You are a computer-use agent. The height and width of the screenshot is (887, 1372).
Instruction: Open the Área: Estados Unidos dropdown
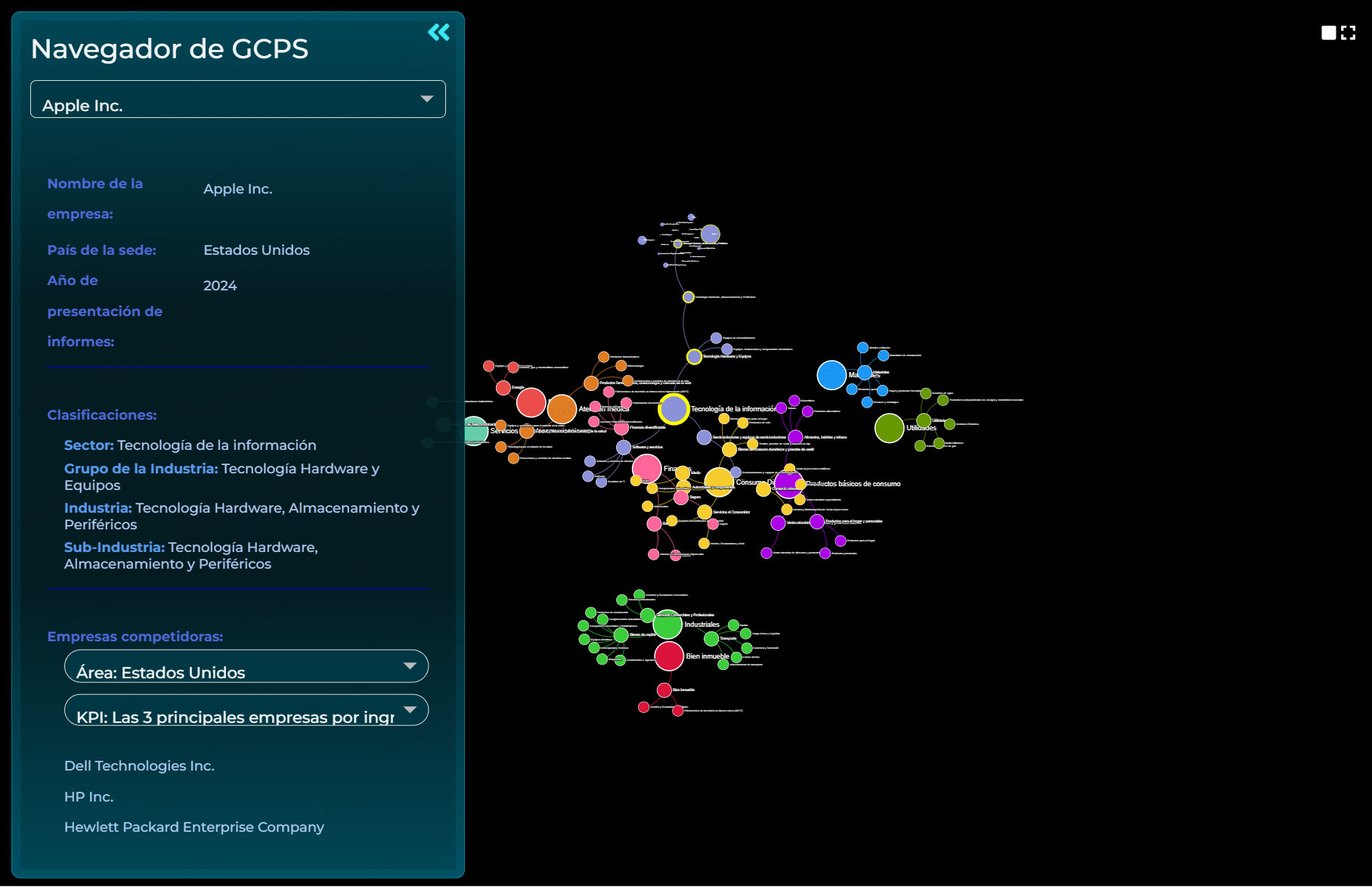246,666
